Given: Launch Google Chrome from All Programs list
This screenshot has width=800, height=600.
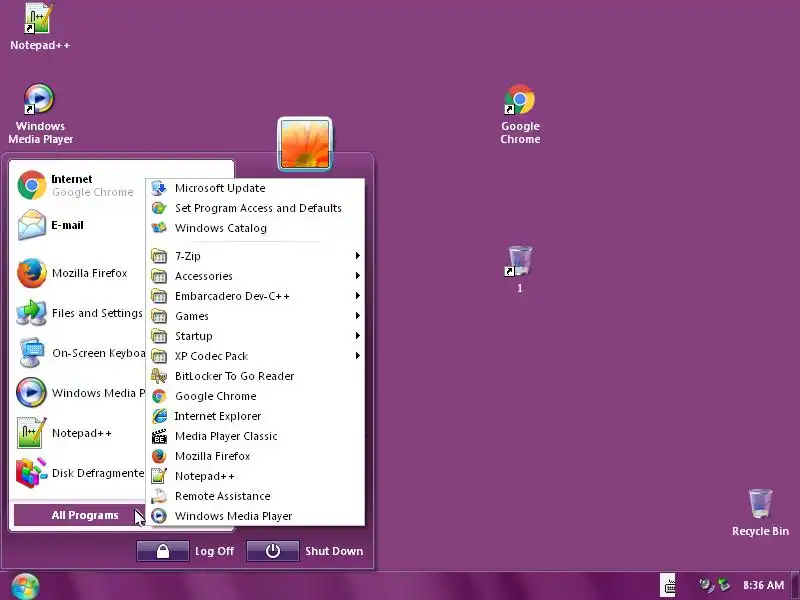Looking at the screenshot, I should coord(255,396).
